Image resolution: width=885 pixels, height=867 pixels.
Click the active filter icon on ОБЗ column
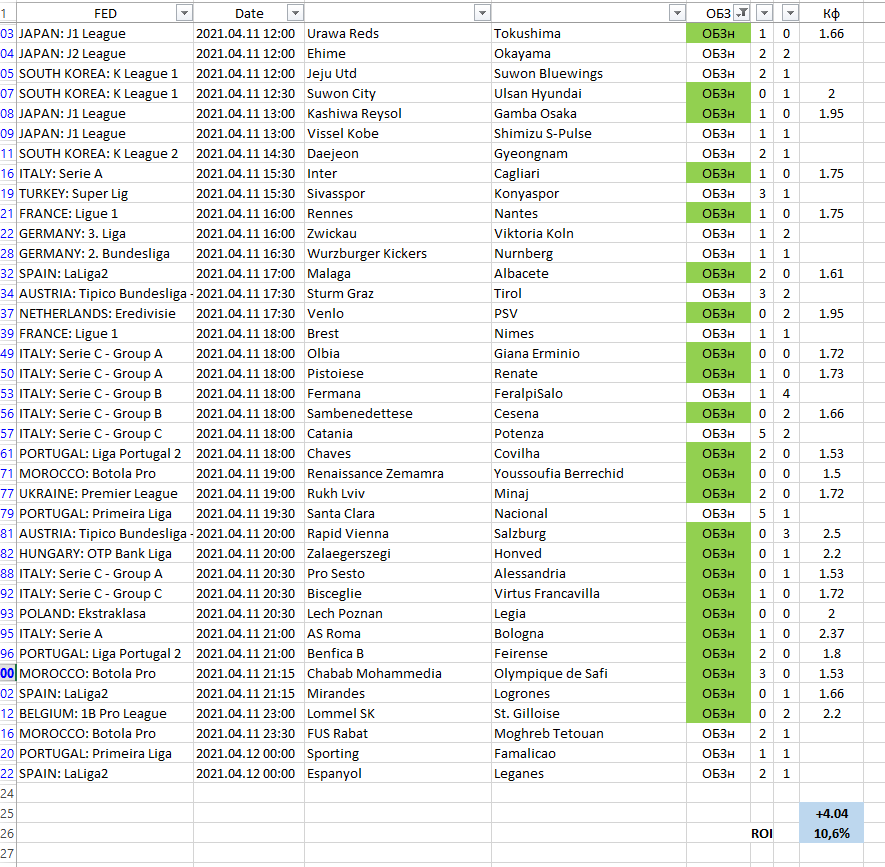(x=741, y=13)
